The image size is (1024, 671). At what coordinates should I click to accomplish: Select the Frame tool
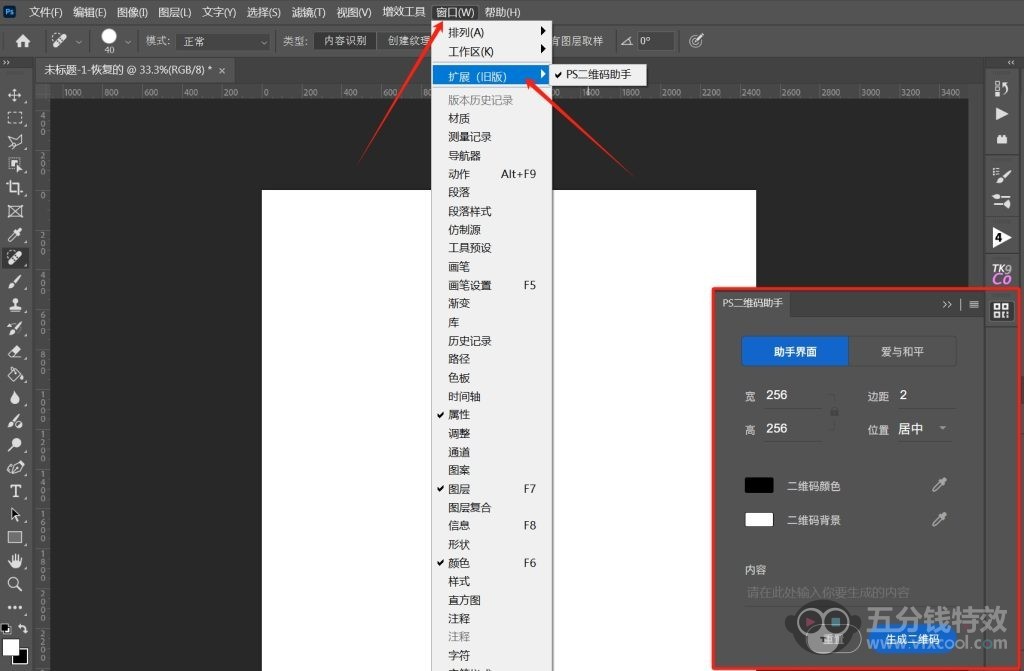[x=14, y=211]
